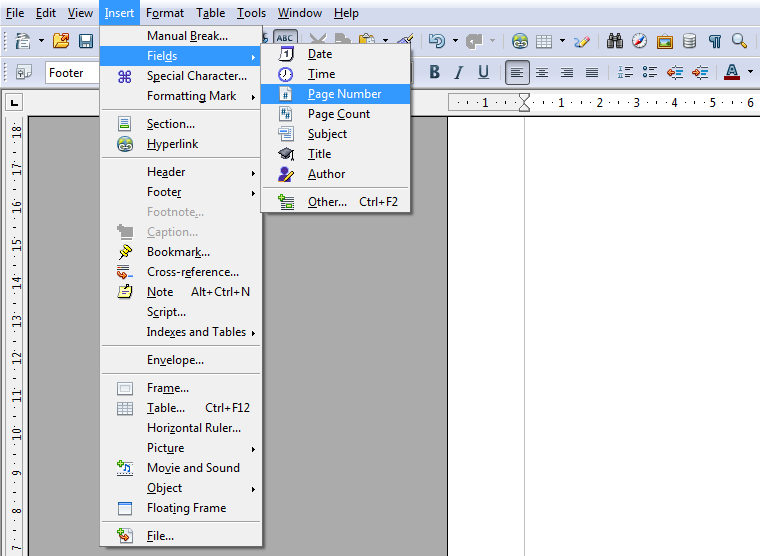
Task: Click Other... fields entry
Action: 327,202
